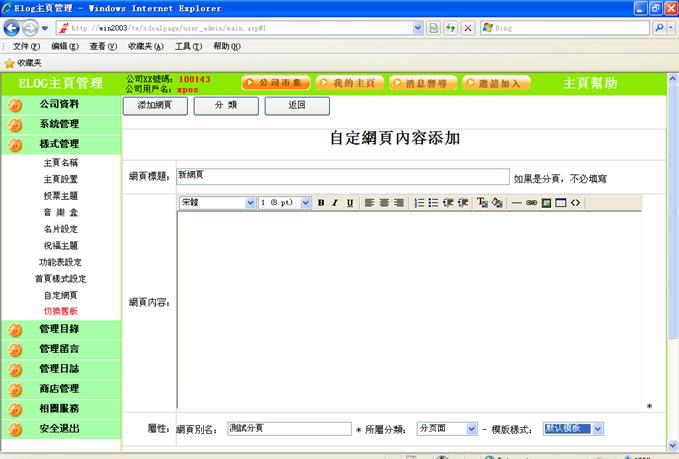Open the 宋體 font family dropdown
Image resolution: width=679 pixels, height=459 pixels.
(218, 203)
